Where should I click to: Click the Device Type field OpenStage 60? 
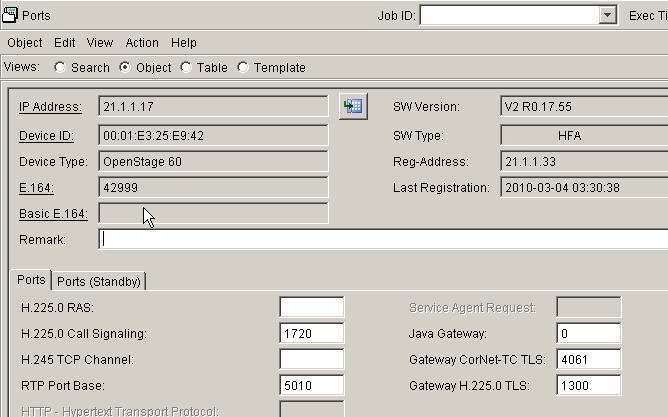pos(213,162)
